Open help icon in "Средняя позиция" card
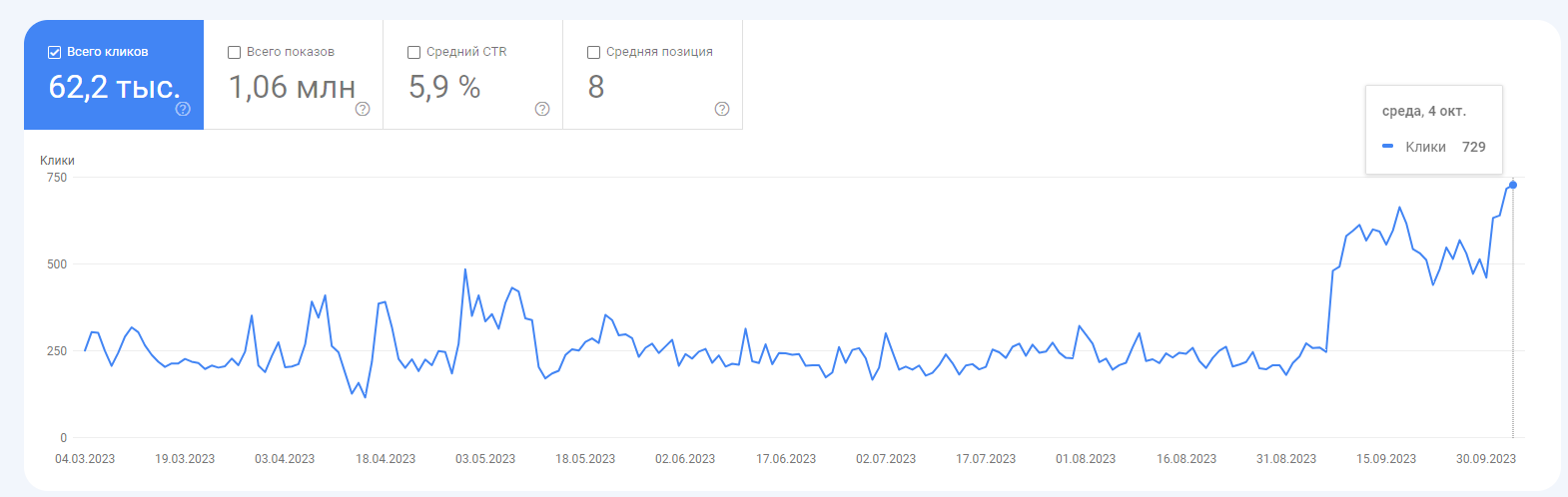Screen dimensions: 1568x497 pos(722,109)
